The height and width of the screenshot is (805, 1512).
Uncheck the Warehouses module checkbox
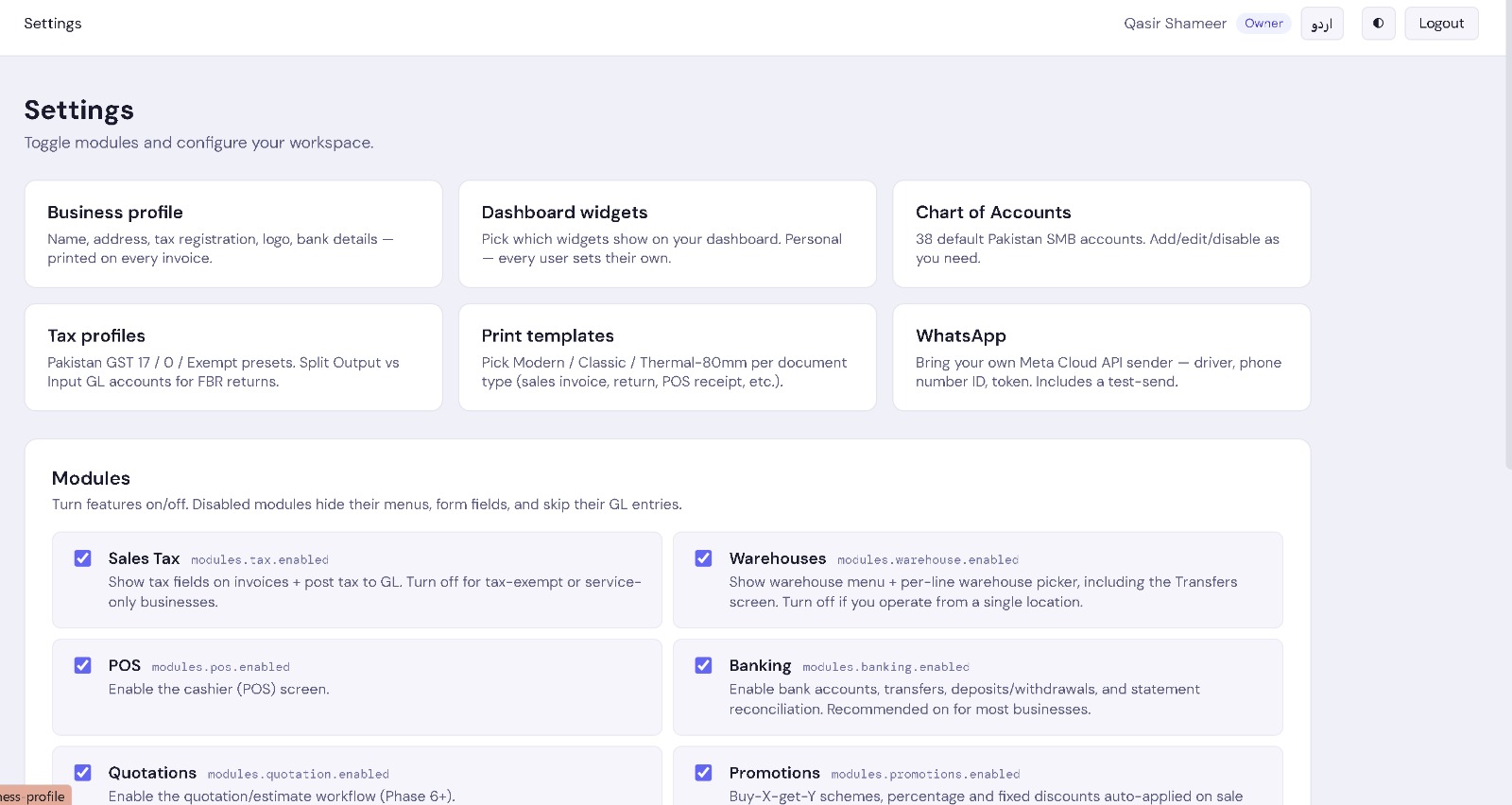704,558
